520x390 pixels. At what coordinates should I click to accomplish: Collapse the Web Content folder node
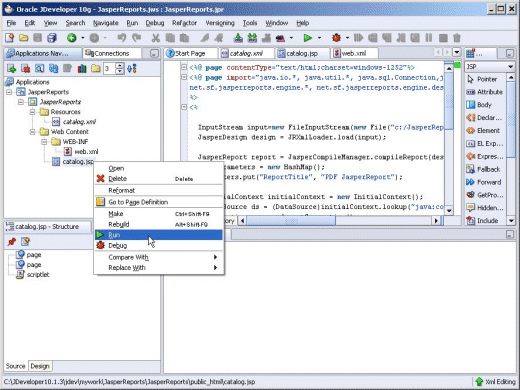click(32, 132)
